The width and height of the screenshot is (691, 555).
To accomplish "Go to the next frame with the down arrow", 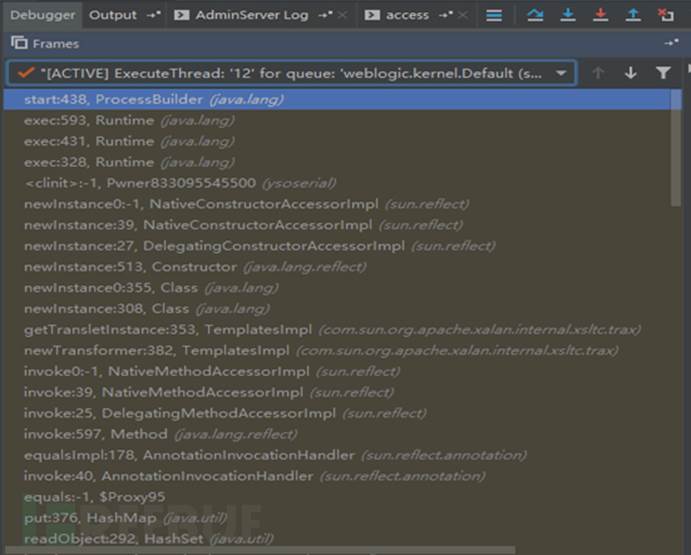I will (631, 73).
